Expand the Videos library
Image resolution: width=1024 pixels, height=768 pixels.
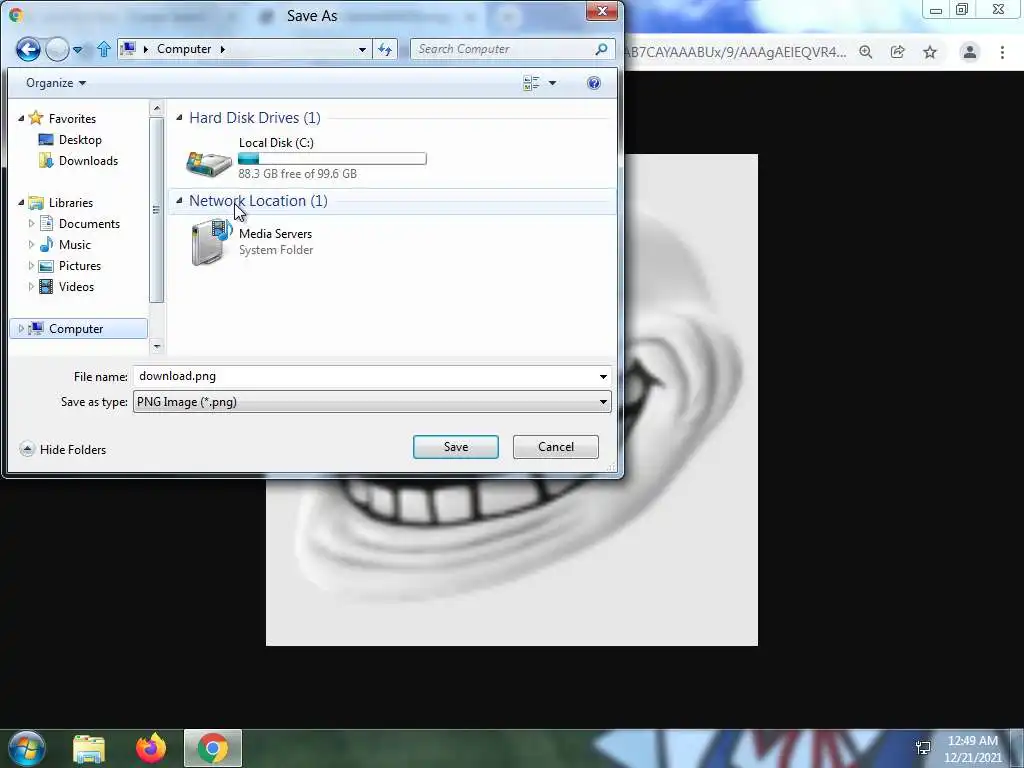(x=31, y=287)
